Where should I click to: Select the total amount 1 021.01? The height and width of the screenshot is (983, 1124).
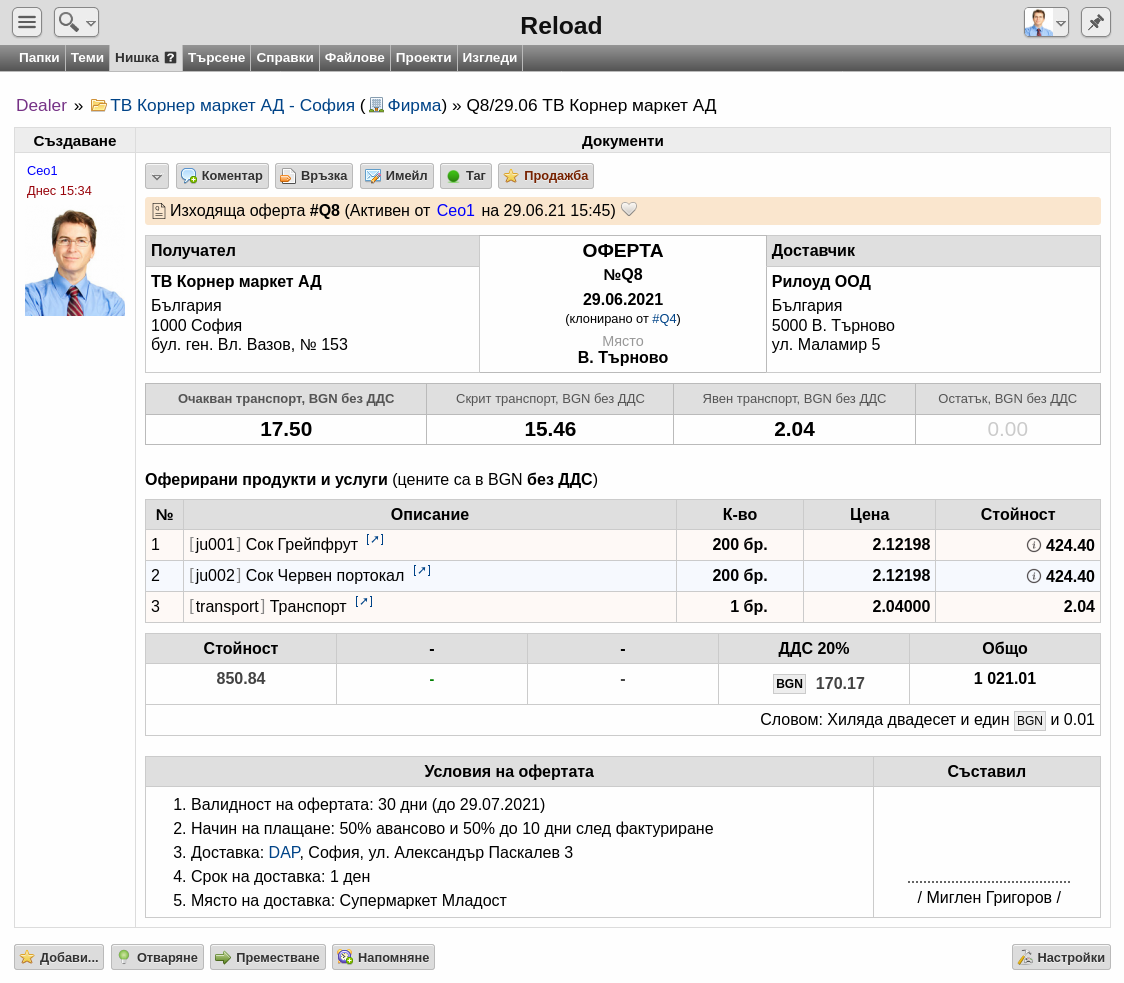[1004, 678]
